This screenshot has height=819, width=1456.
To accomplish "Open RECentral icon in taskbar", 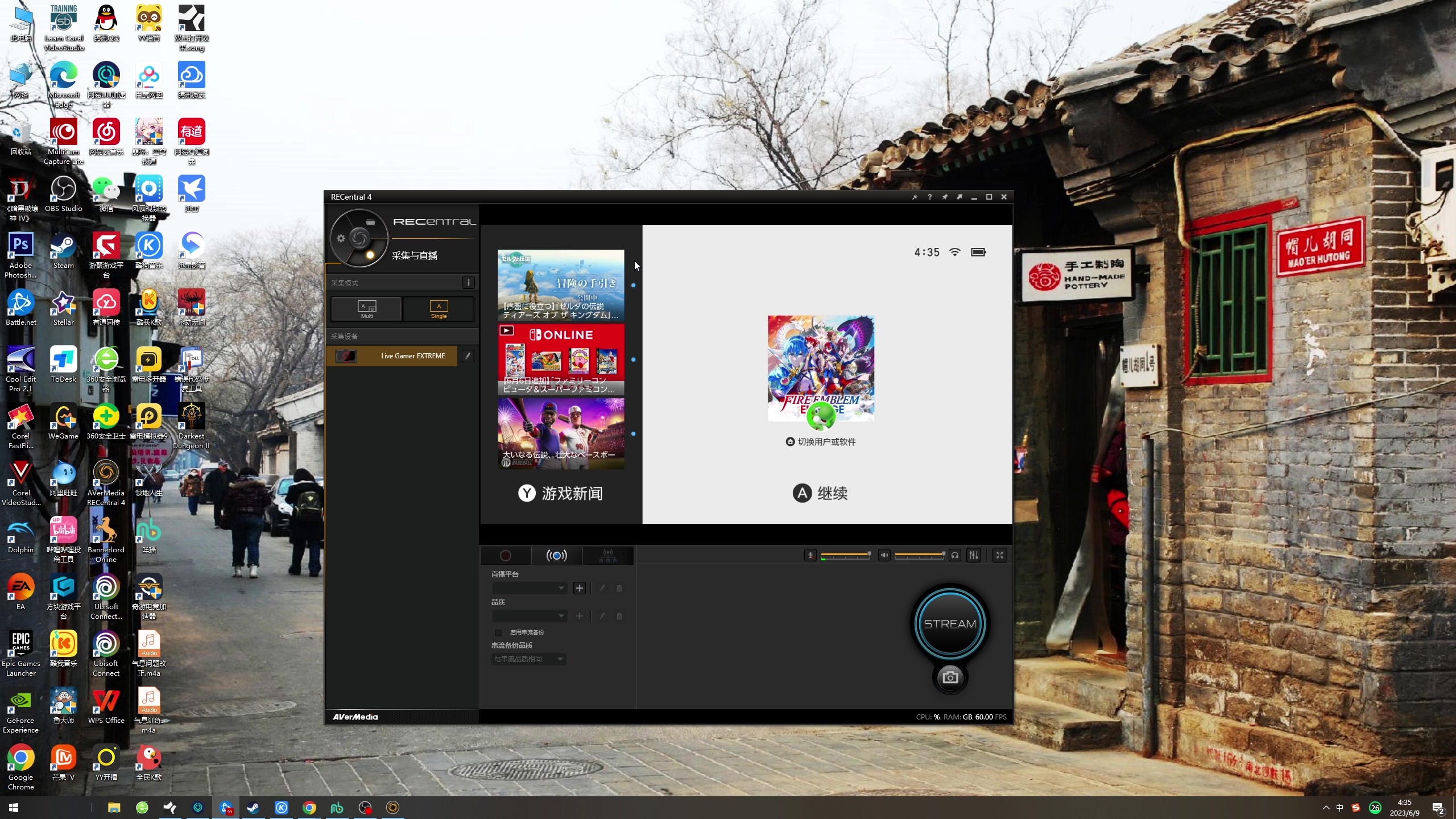I will pos(392,808).
